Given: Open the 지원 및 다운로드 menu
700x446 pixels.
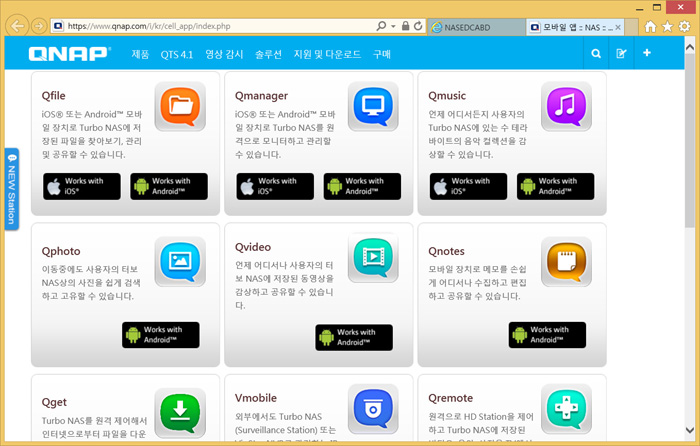Looking at the screenshot, I should (x=327, y=54).
